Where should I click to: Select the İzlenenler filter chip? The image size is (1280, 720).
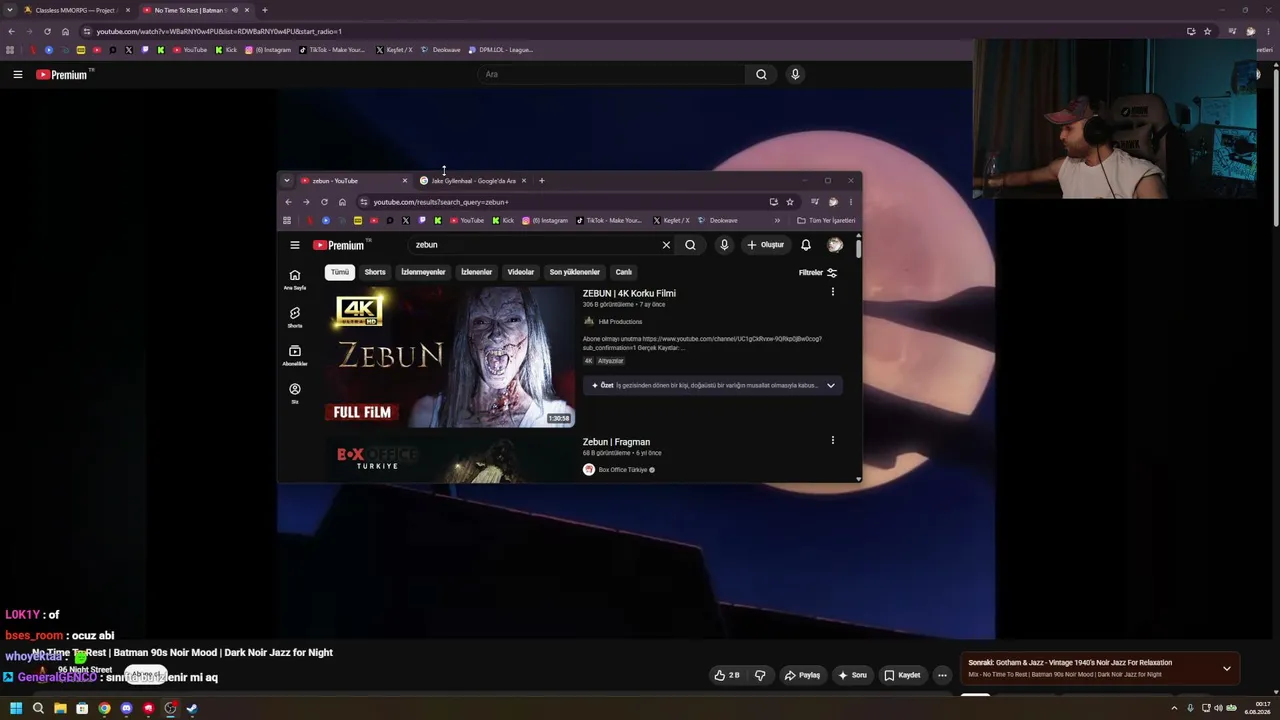pyautogui.click(x=476, y=272)
